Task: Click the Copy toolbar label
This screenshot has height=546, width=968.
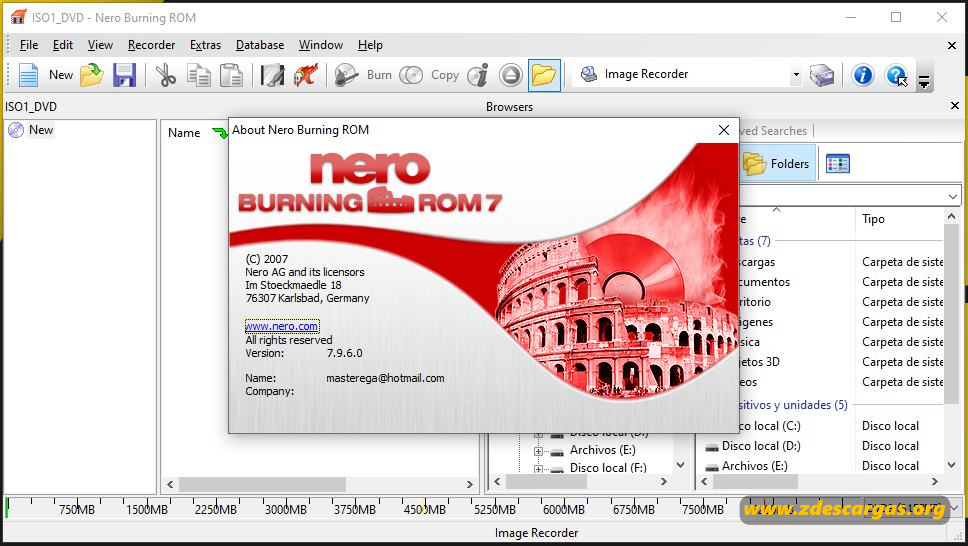Action: point(444,75)
